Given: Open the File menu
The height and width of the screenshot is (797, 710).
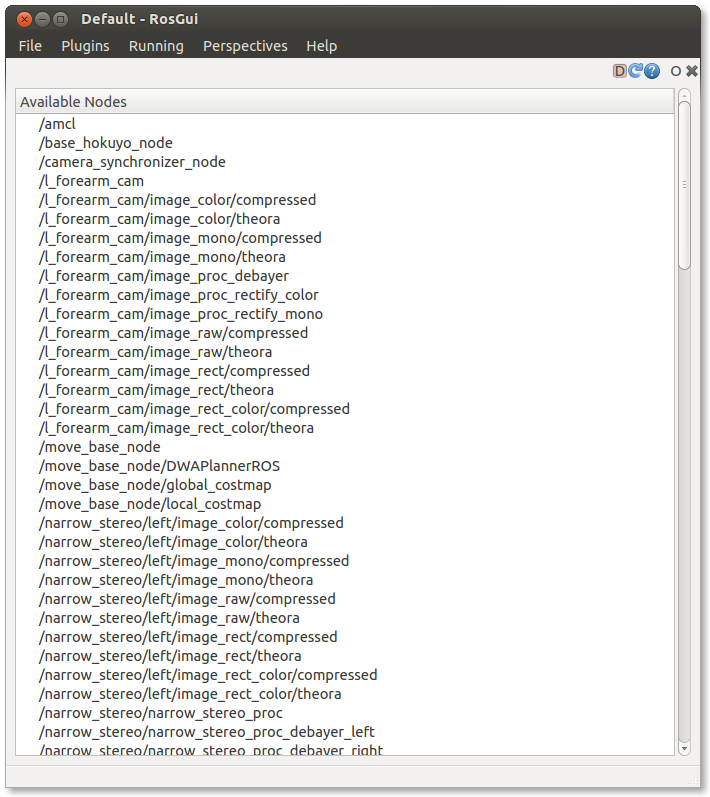Looking at the screenshot, I should [30, 46].
